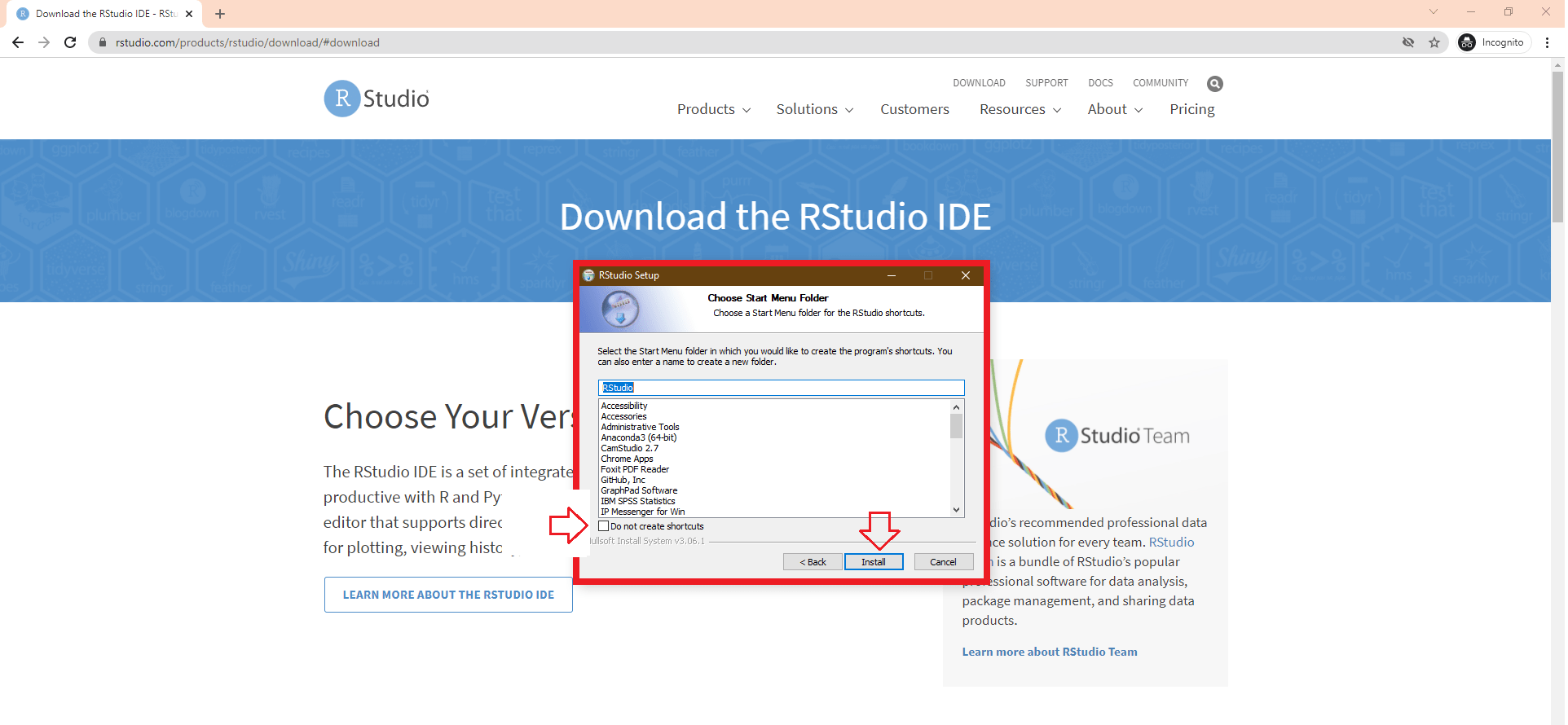Click Cancel in RStudio Setup
This screenshot has height=725, width=1568.
point(944,562)
